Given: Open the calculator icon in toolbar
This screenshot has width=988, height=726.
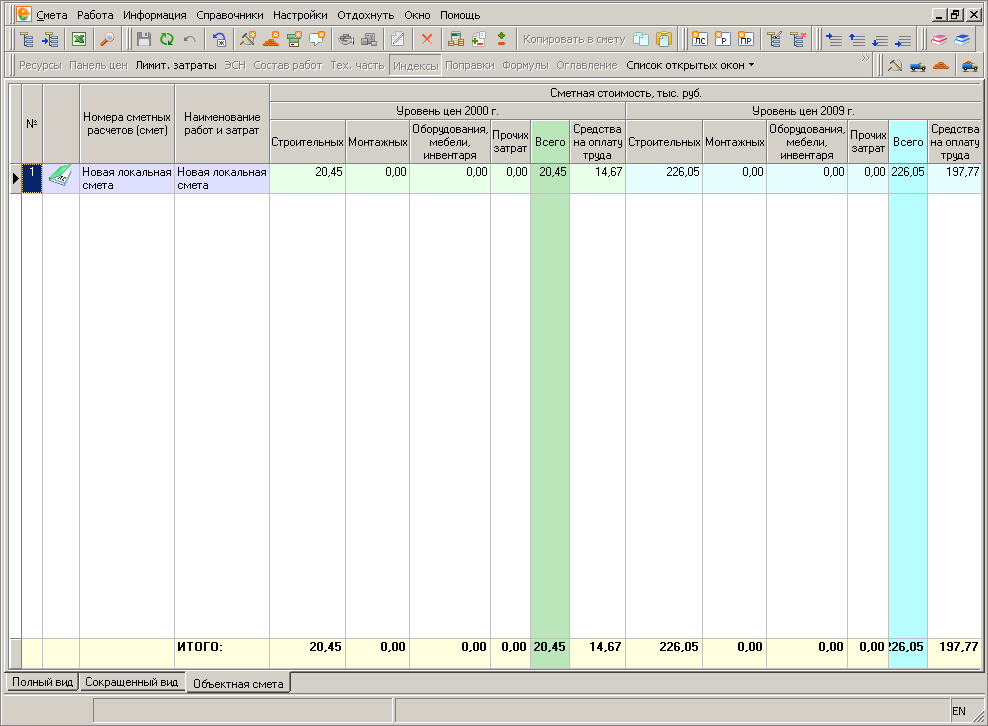Looking at the screenshot, I should click(456, 39).
